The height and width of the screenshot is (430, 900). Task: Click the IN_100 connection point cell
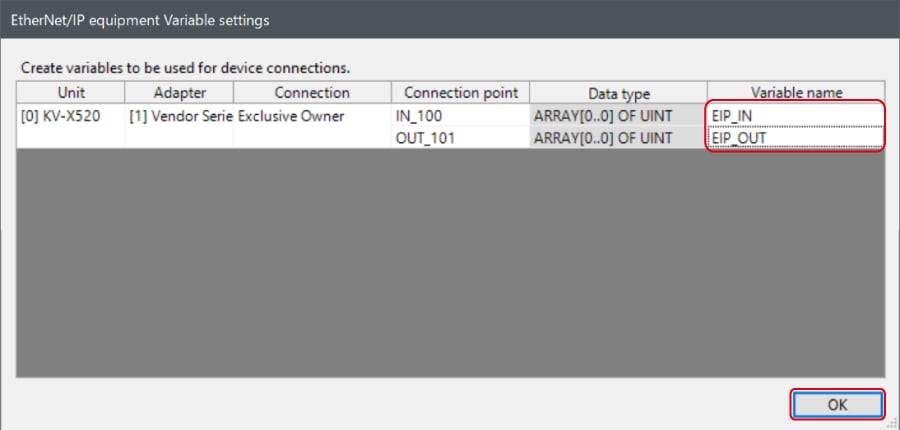pyautogui.click(x=460, y=116)
